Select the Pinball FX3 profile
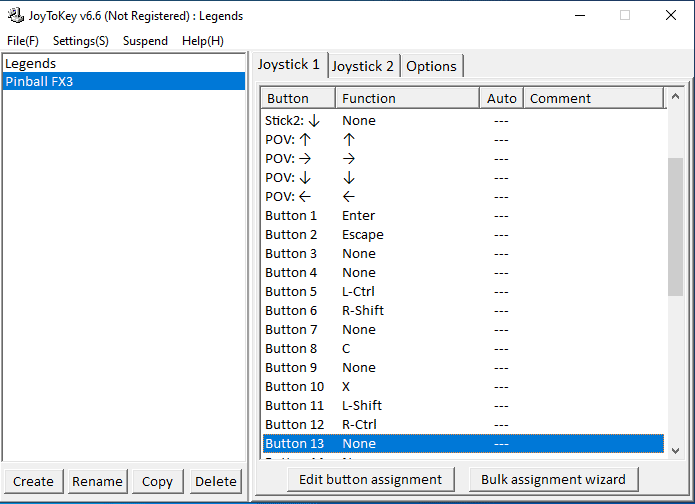 (x=39, y=82)
